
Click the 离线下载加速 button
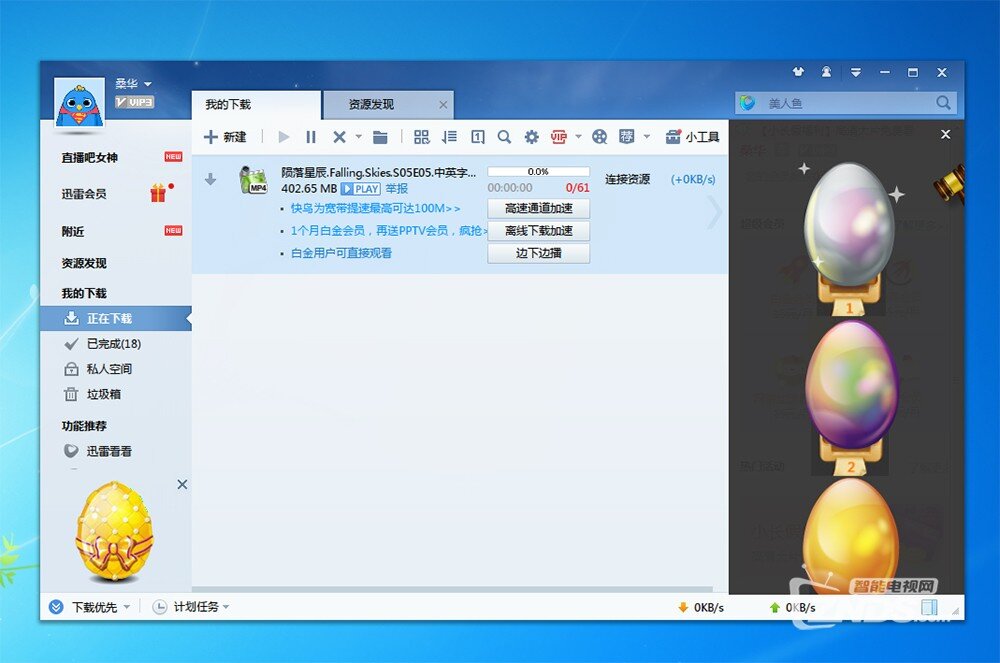[539, 231]
